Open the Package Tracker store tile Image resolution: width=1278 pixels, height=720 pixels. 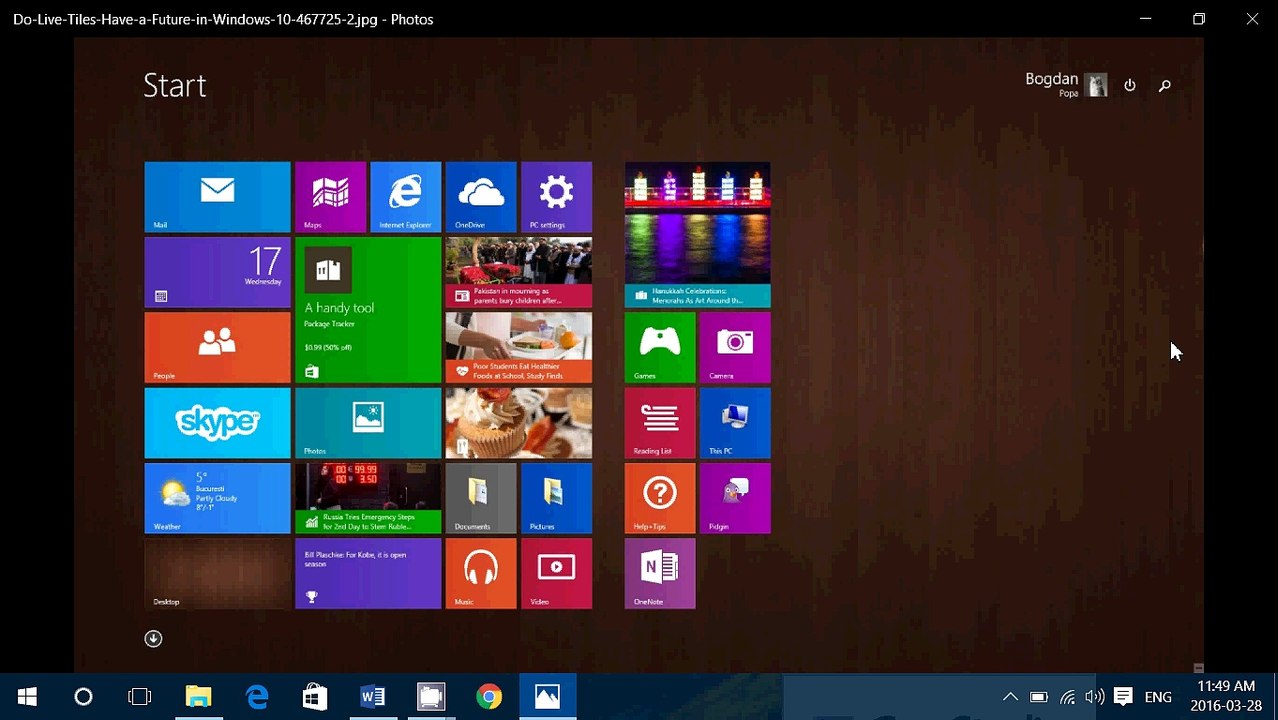(368, 310)
